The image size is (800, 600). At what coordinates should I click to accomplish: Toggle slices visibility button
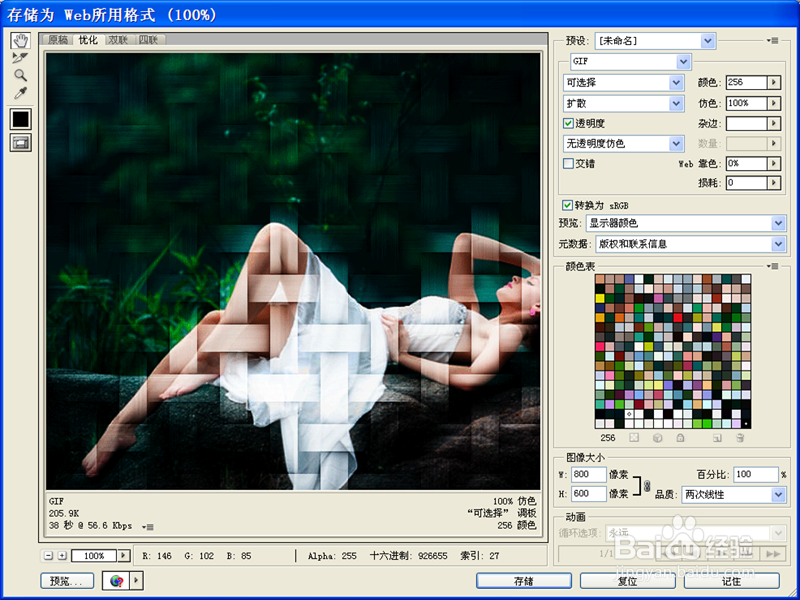coord(20,143)
